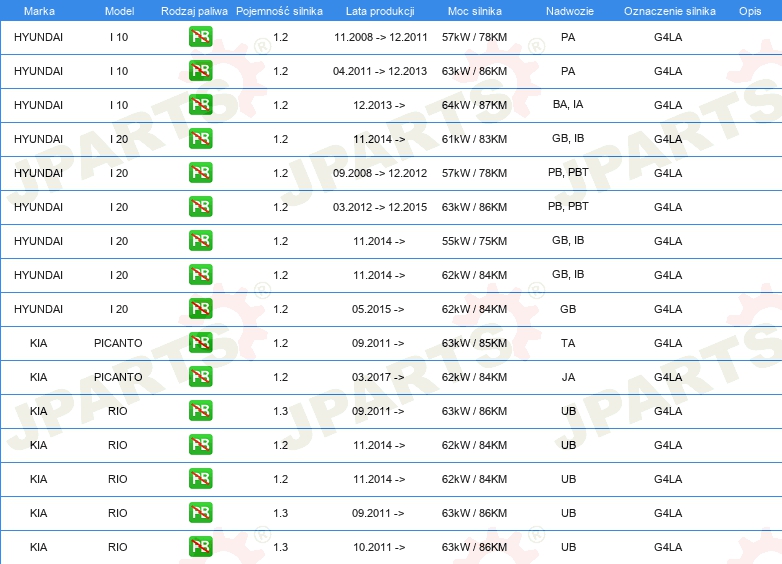Click the petrol fuel icon in the 64kW / 87KM row

(x=200, y=105)
